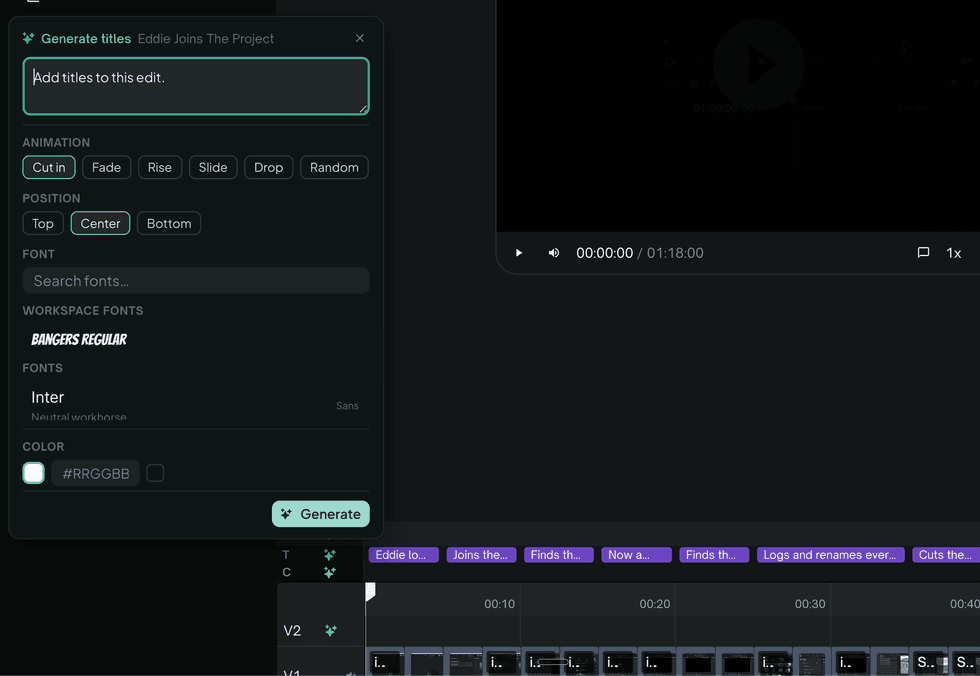The height and width of the screenshot is (676, 980).
Task: Select the Slide animation option
Action: pos(213,167)
